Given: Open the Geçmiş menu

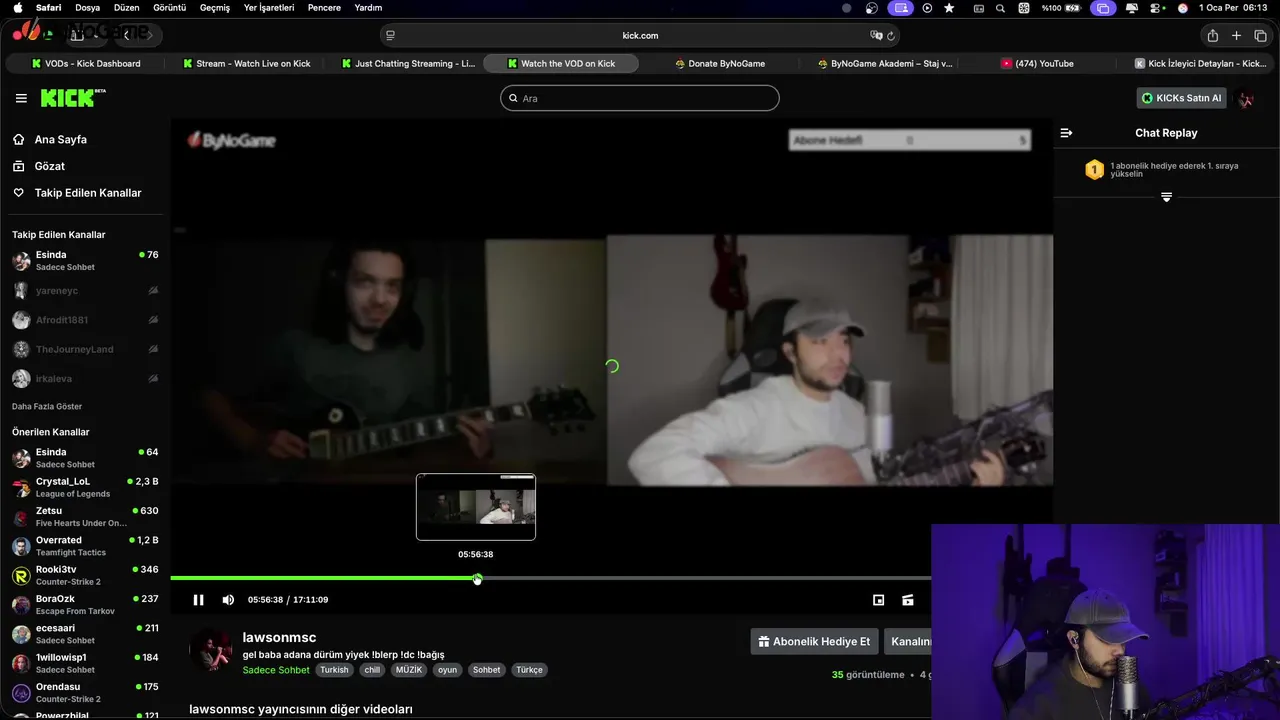Looking at the screenshot, I should pos(215,7).
